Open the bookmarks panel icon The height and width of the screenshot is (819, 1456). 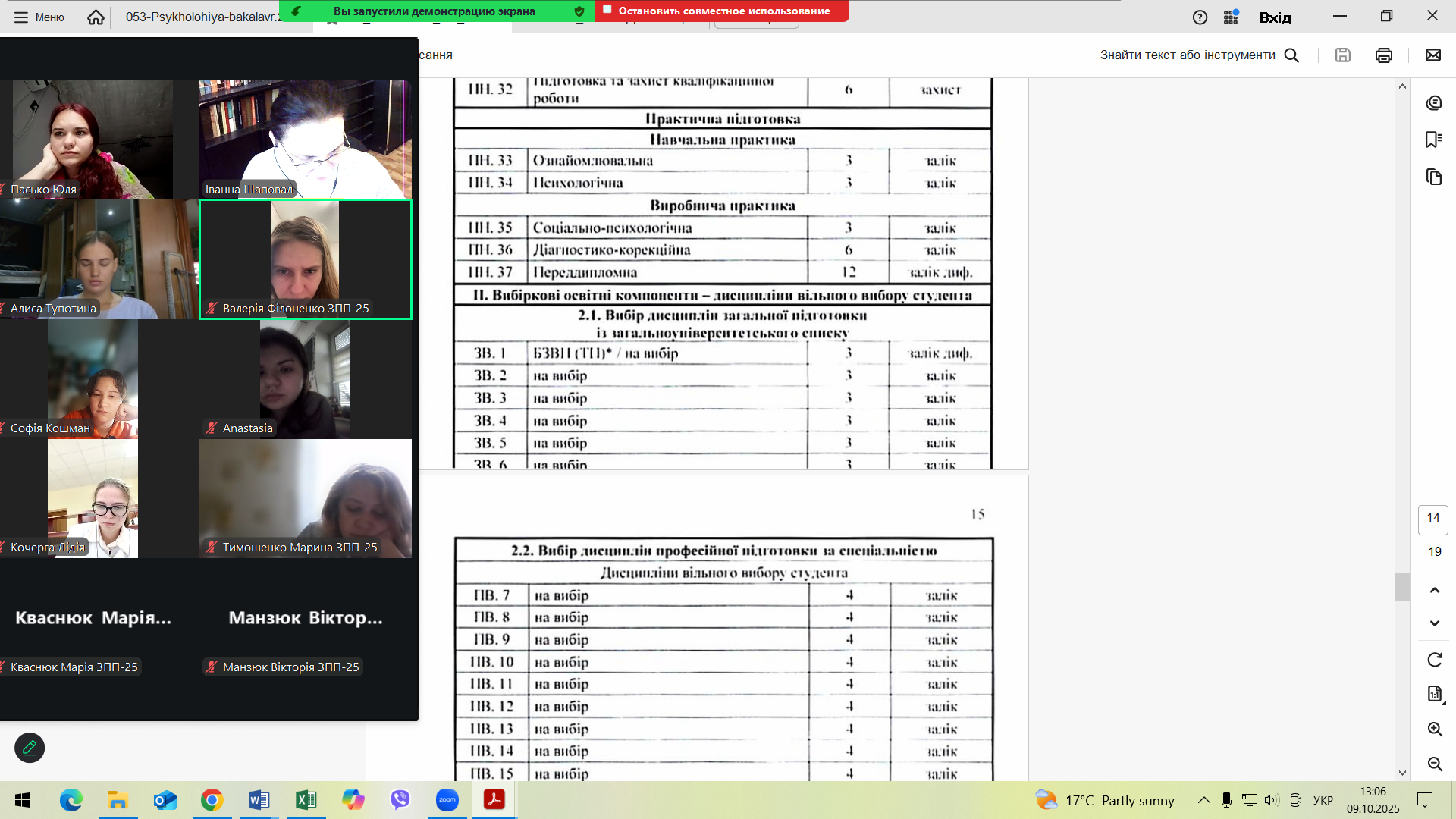click(1433, 140)
